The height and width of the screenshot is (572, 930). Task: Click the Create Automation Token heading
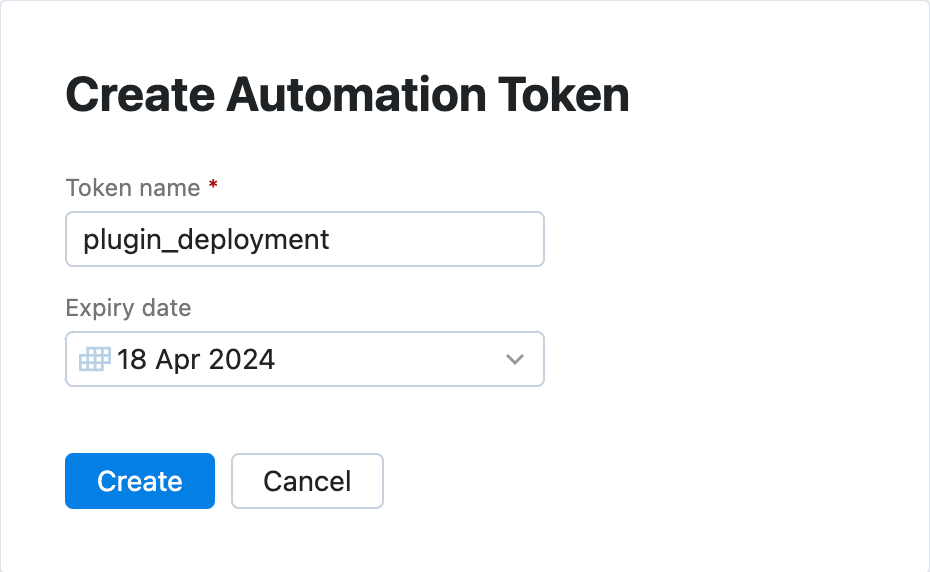tap(347, 96)
